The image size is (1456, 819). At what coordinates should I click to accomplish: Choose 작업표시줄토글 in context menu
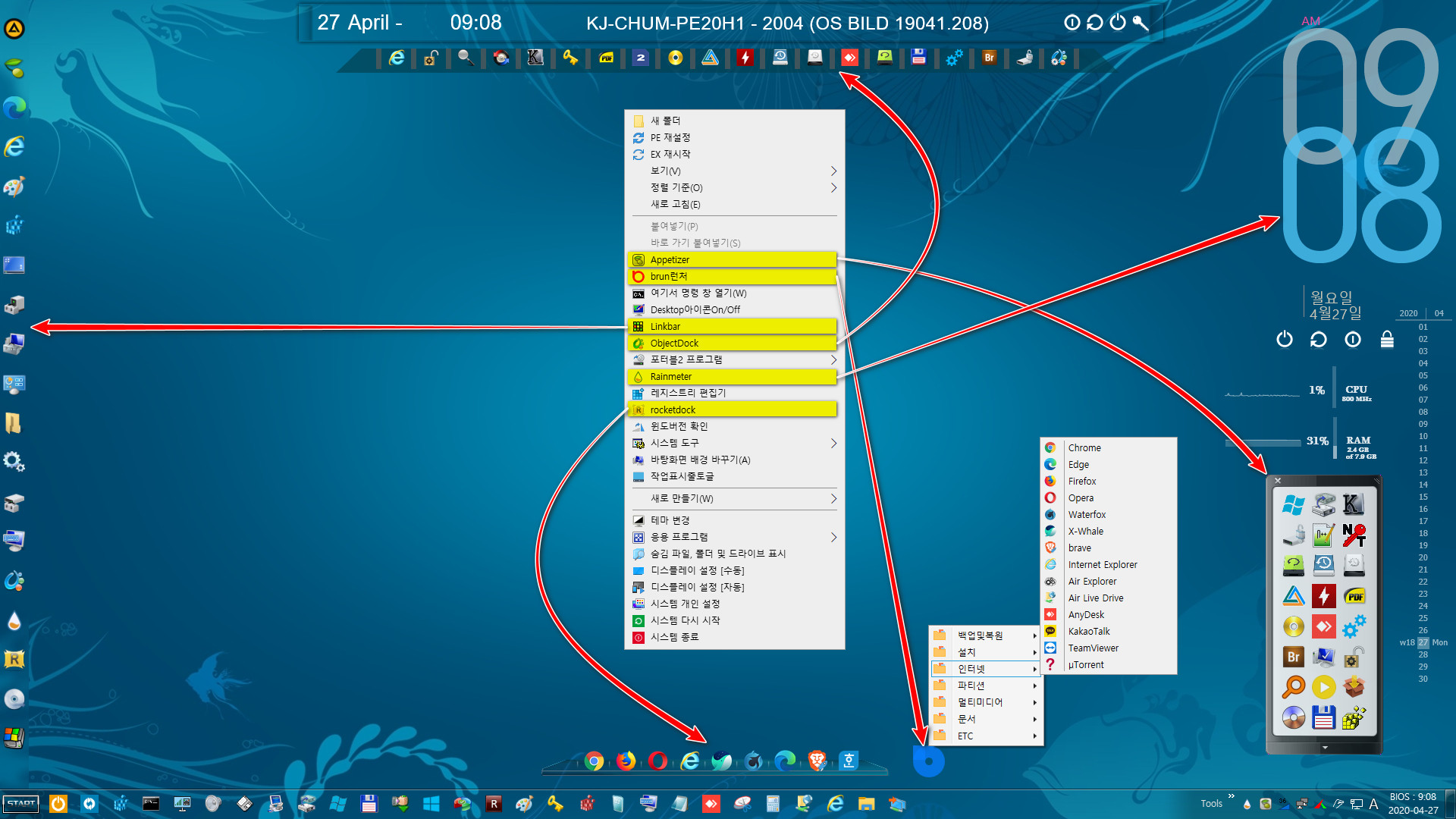(734, 476)
